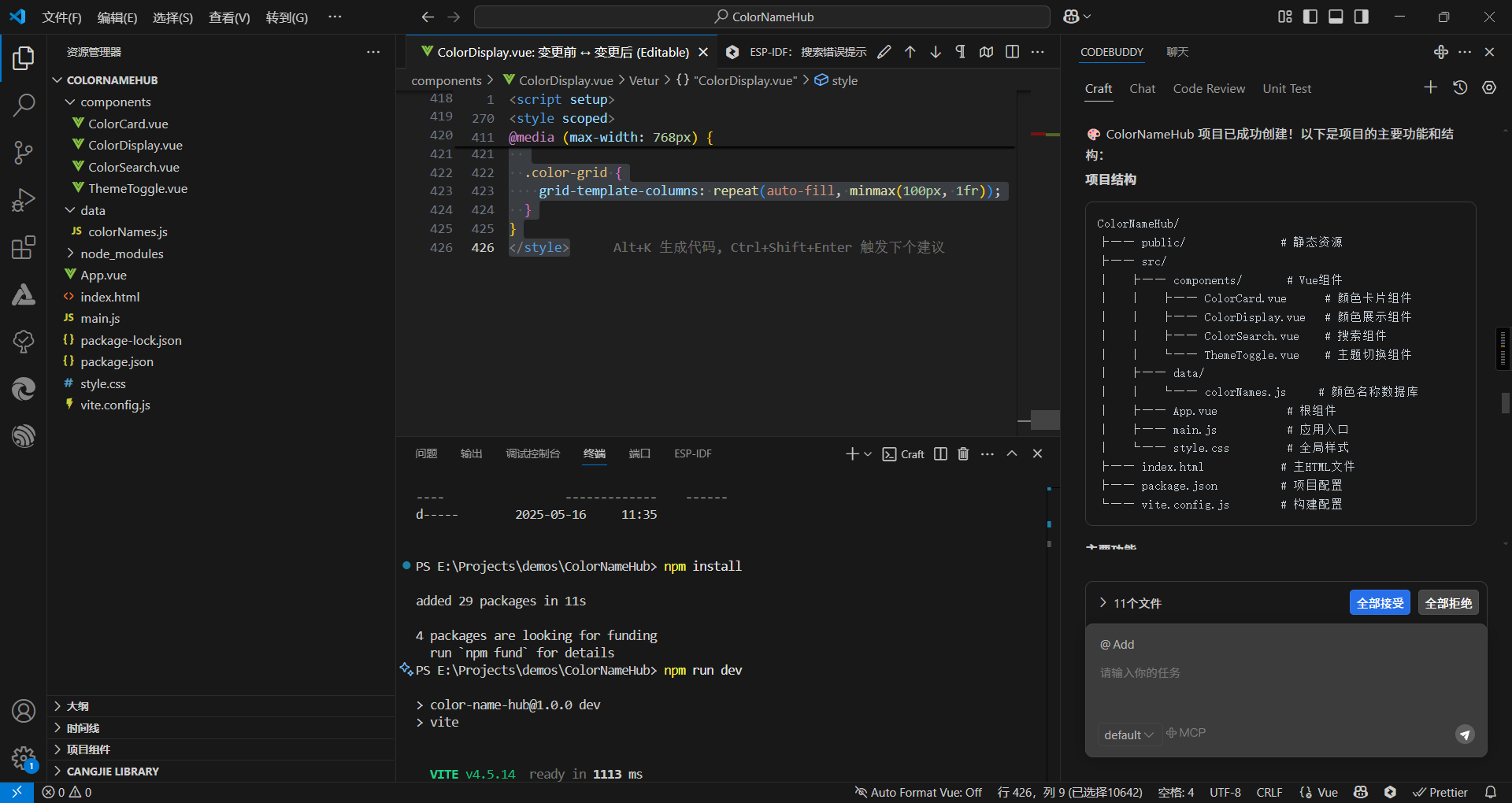Split the editor to the right
Image resolution: width=1512 pixels, height=803 pixels.
pyautogui.click(x=1013, y=52)
